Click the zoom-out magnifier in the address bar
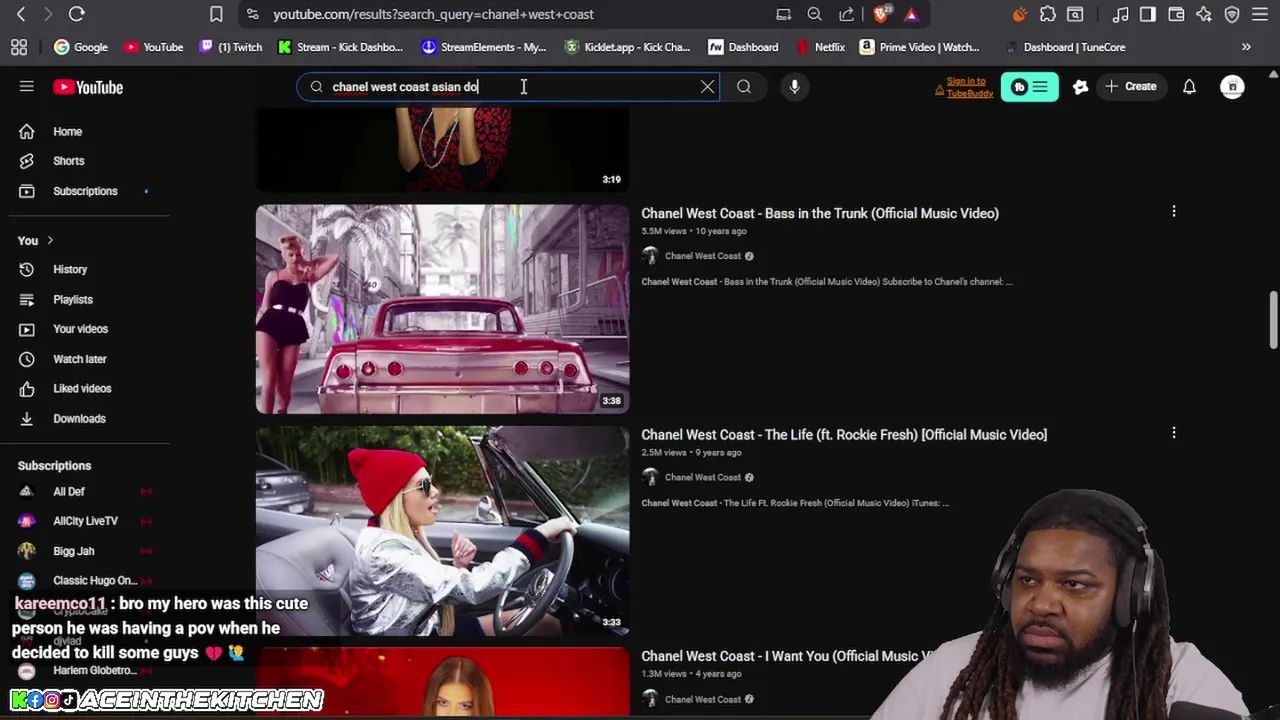Viewport: 1280px width, 720px height. pos(815,14)
